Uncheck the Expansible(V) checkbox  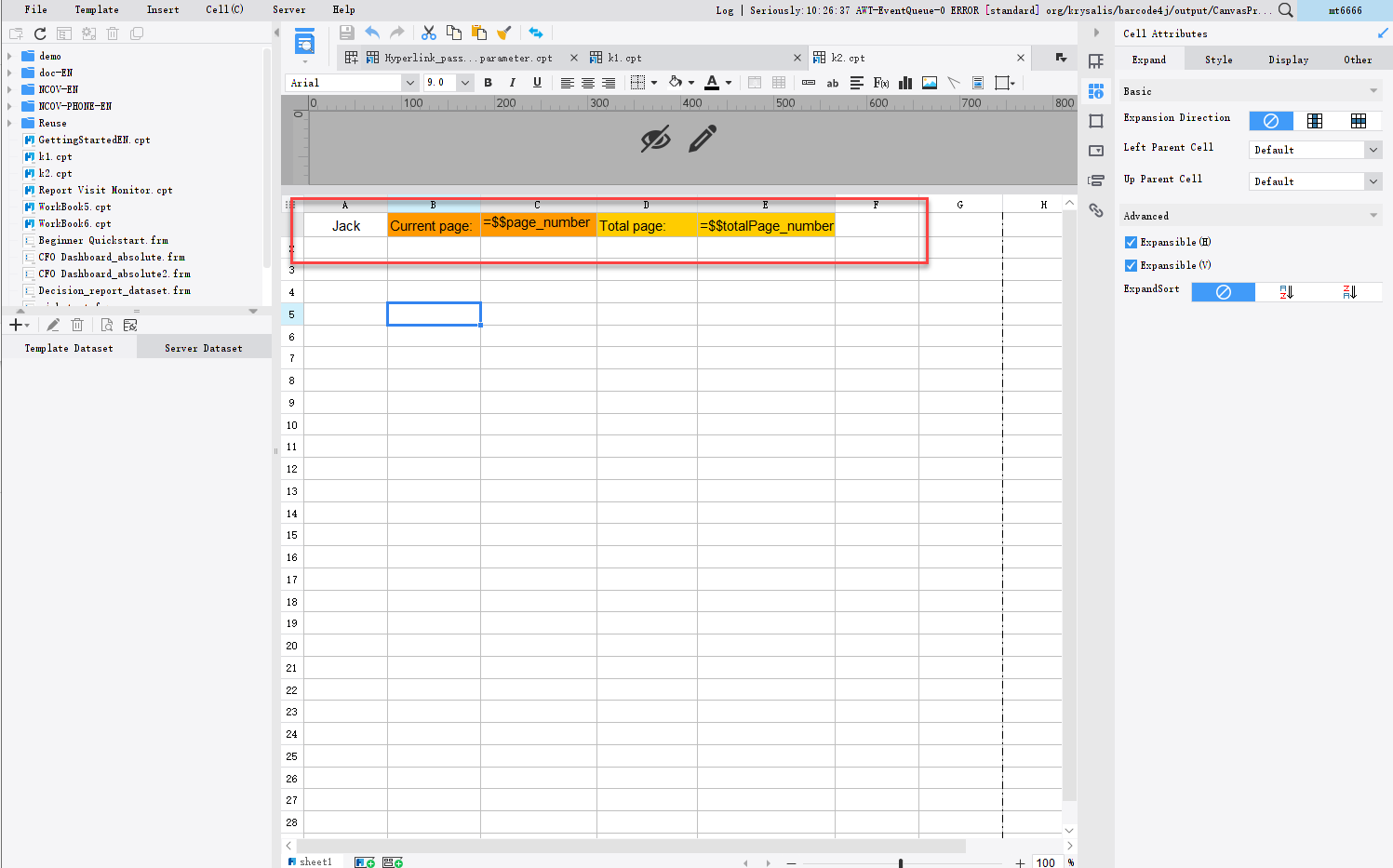coord(1131,265)
